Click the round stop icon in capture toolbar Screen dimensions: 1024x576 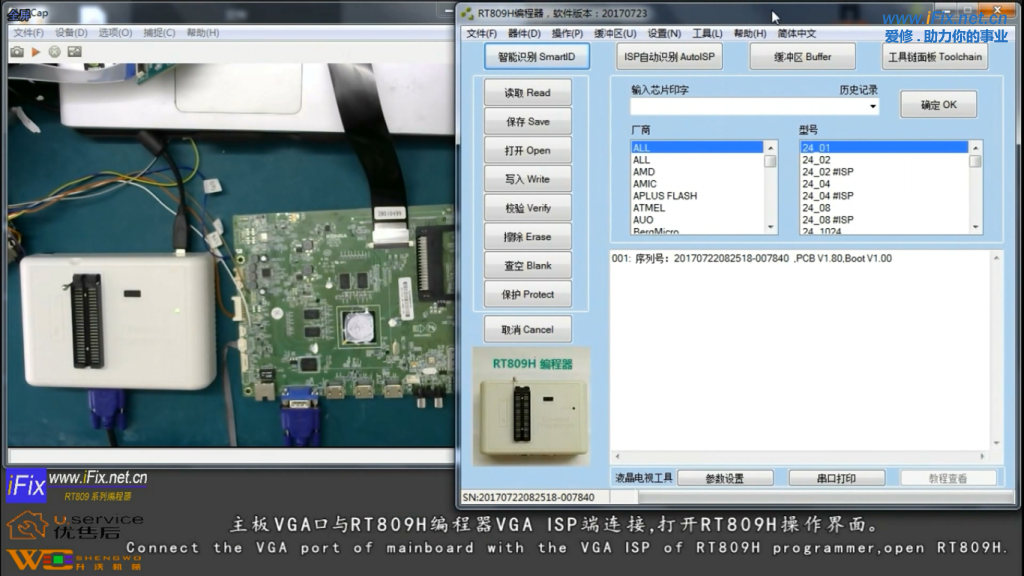pyautogui.click(x=54, y=51)
